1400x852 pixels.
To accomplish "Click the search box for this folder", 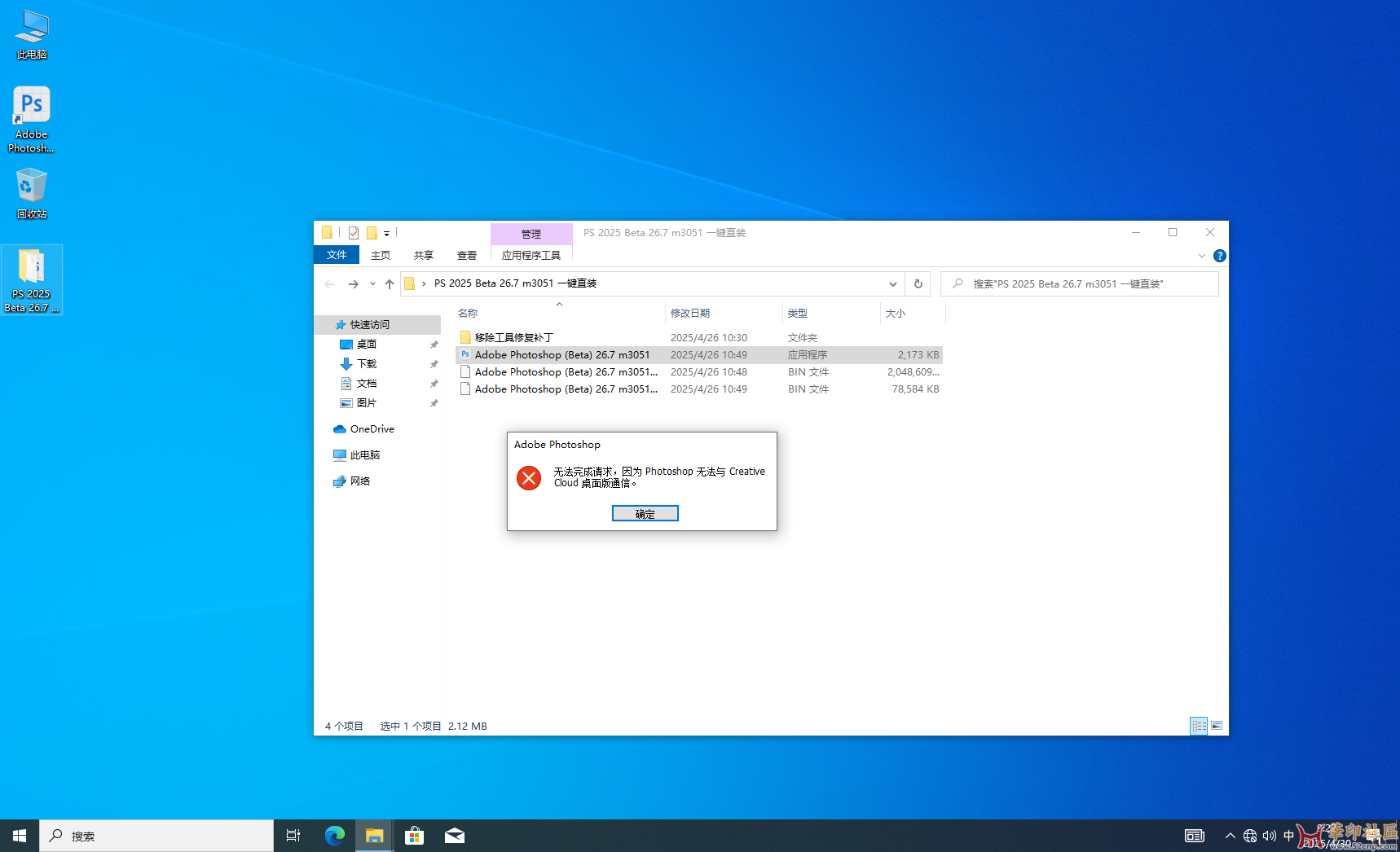I will coord(1080,283).
